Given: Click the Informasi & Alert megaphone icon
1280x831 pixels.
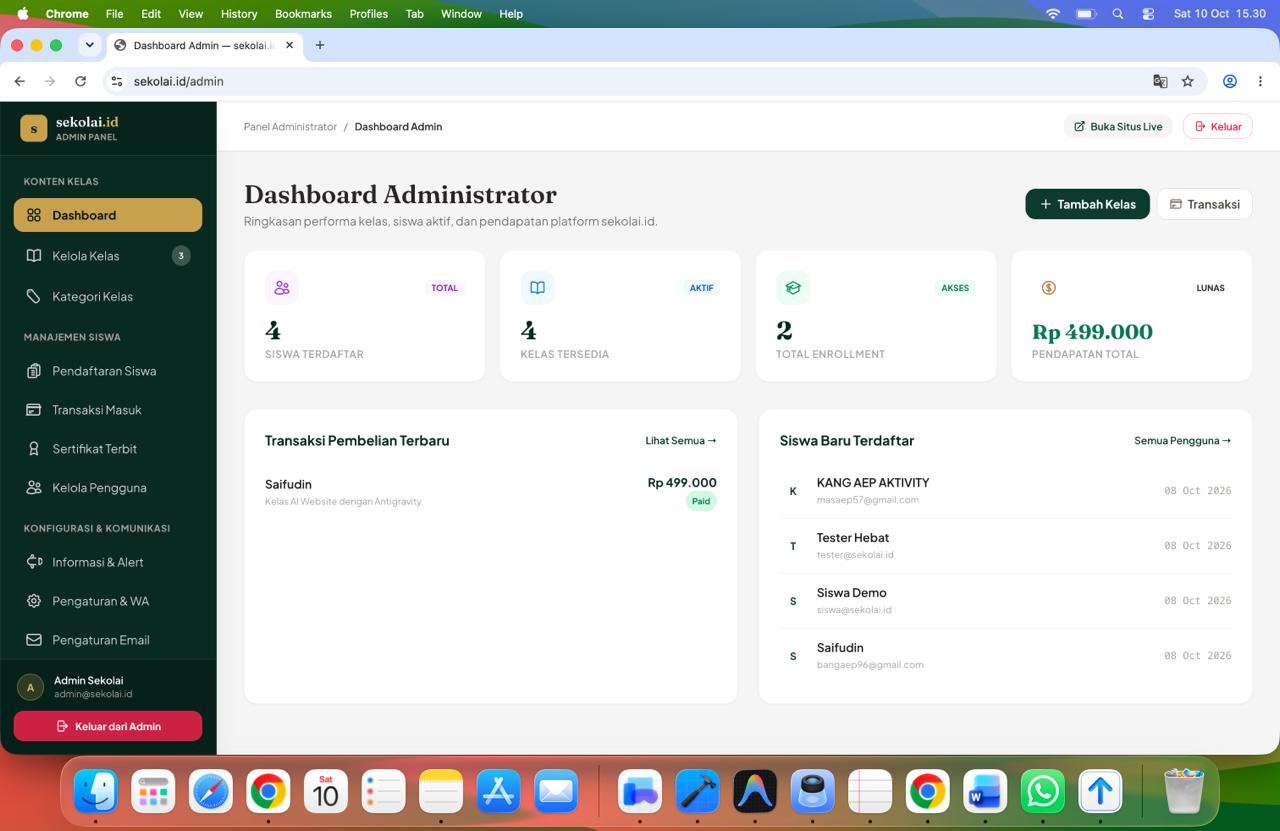Looking at the screenshot, I should [33, 562].
